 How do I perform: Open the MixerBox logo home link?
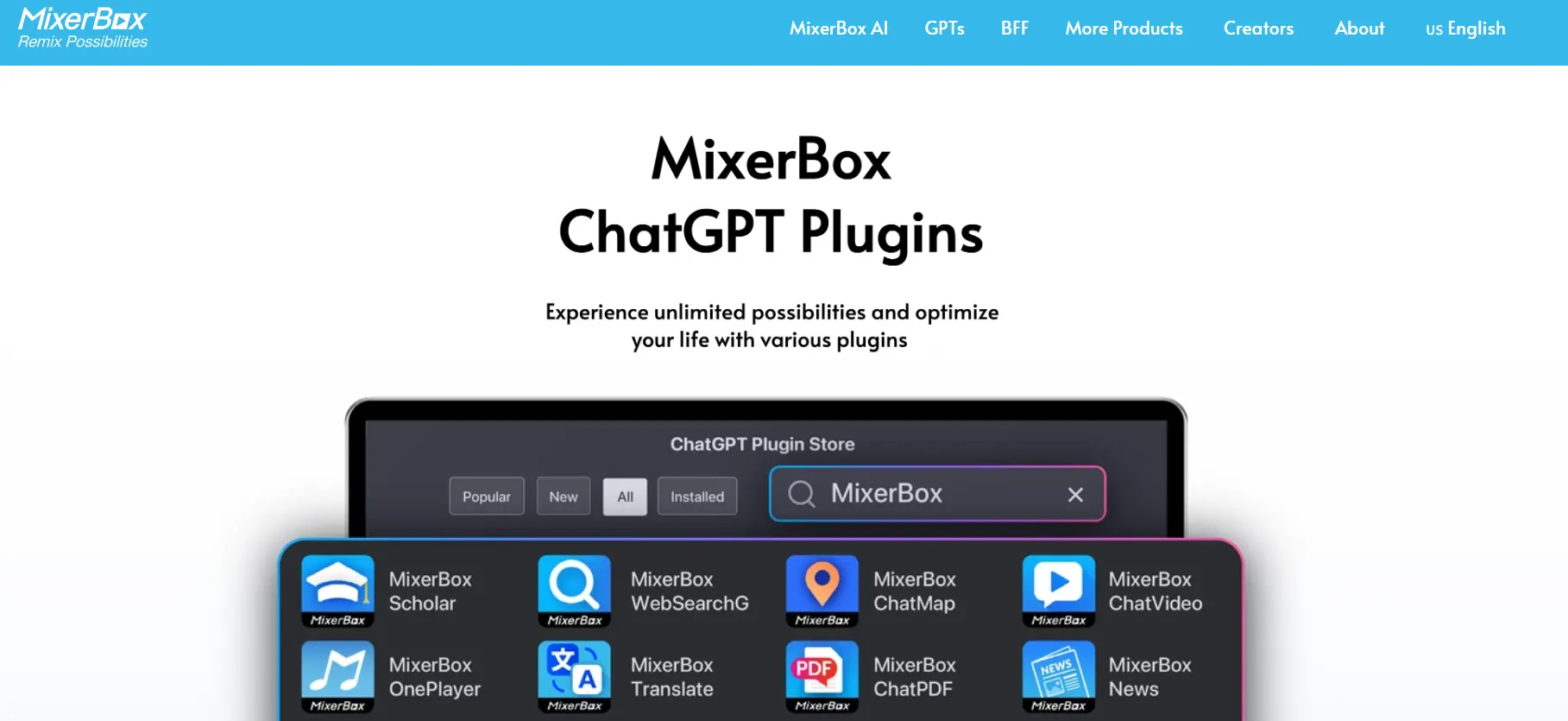pyautogui.click(x=83, y=28)
